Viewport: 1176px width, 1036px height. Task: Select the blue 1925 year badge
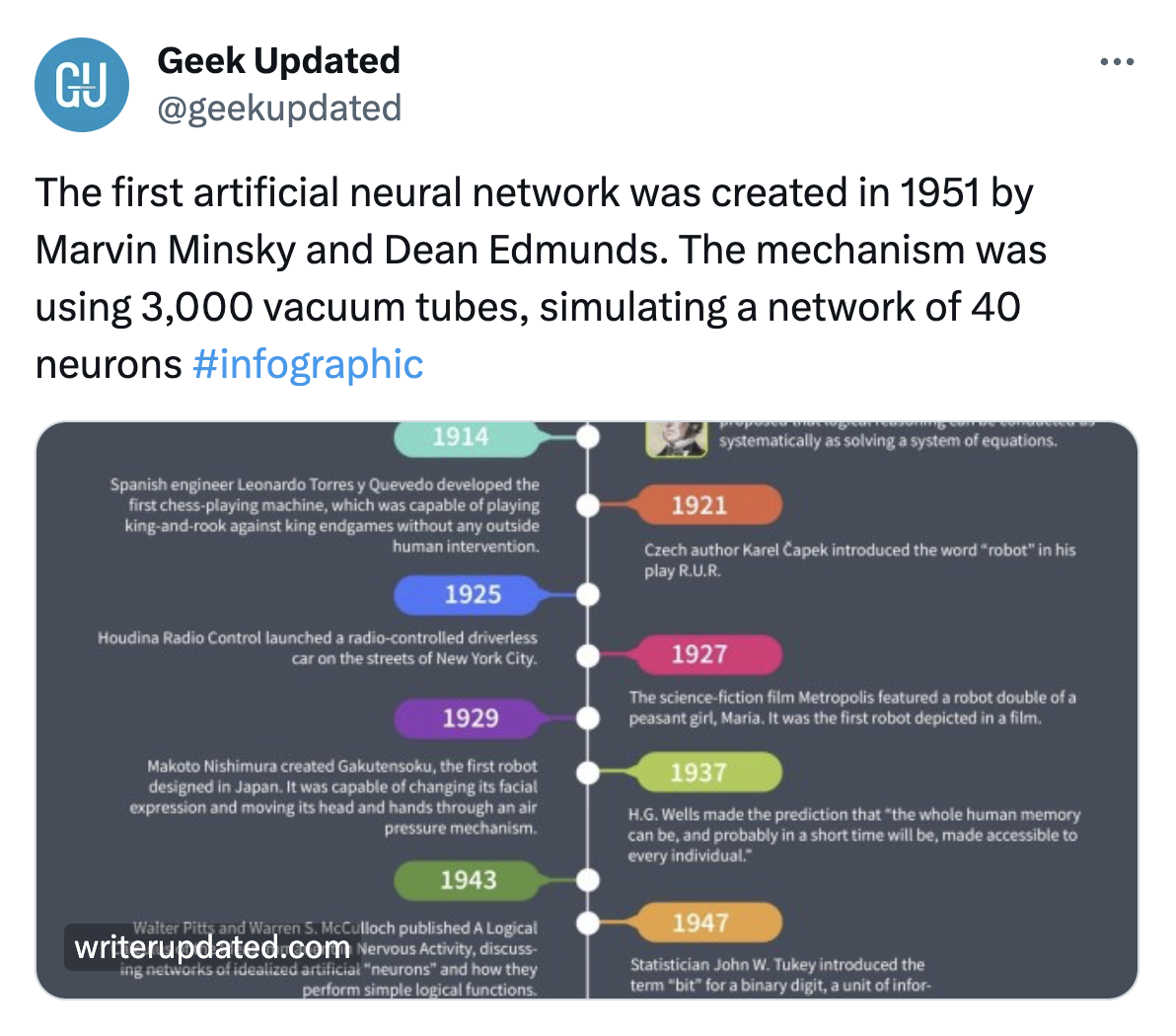[473, 595]
